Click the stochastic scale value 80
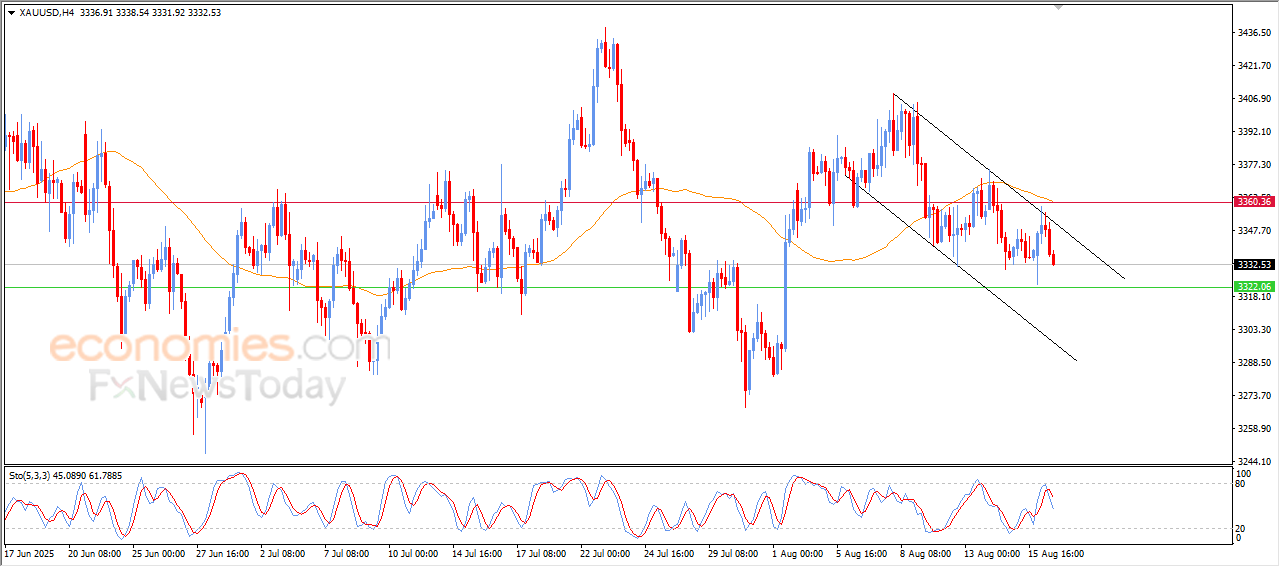Image resolution: width=1280 pixels, height=567 pixels. coord(1242,484)
